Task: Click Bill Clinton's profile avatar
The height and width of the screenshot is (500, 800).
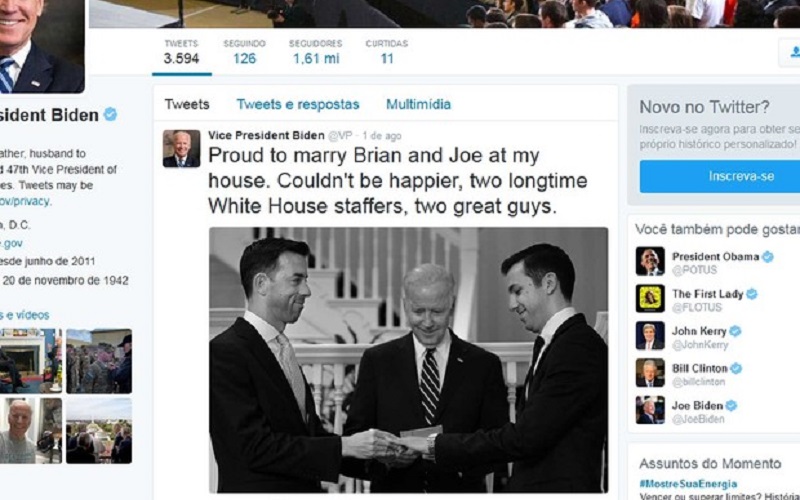Action: pos(650,372)
